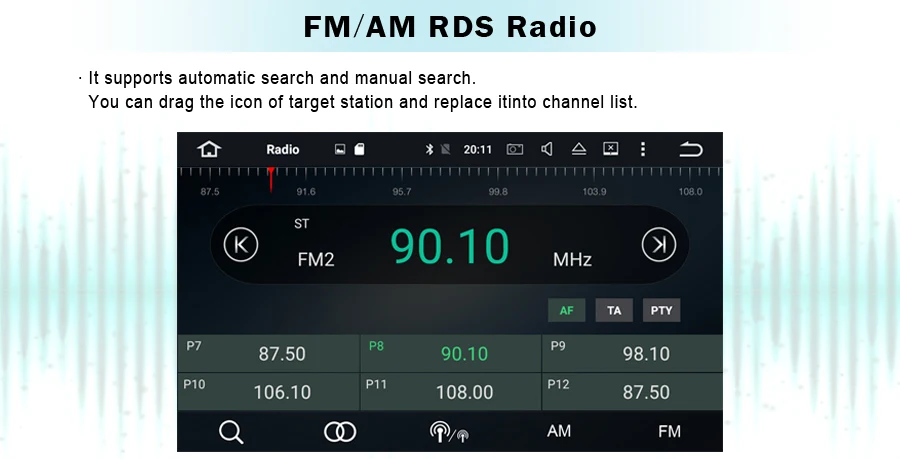Click 103.9 on the frequency scale
This screenshot has width=900, height=459.
pyautogui.click(x=594, y=192)
